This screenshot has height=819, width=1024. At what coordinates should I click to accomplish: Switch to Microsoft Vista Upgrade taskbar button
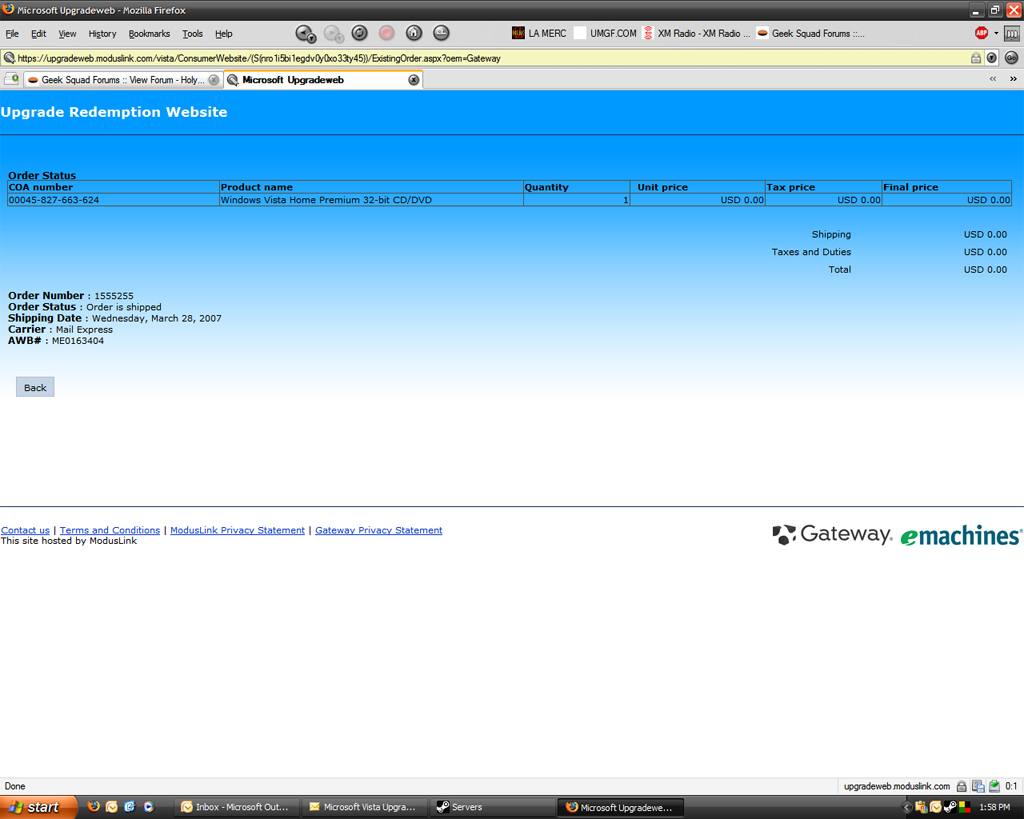[366, 807]
